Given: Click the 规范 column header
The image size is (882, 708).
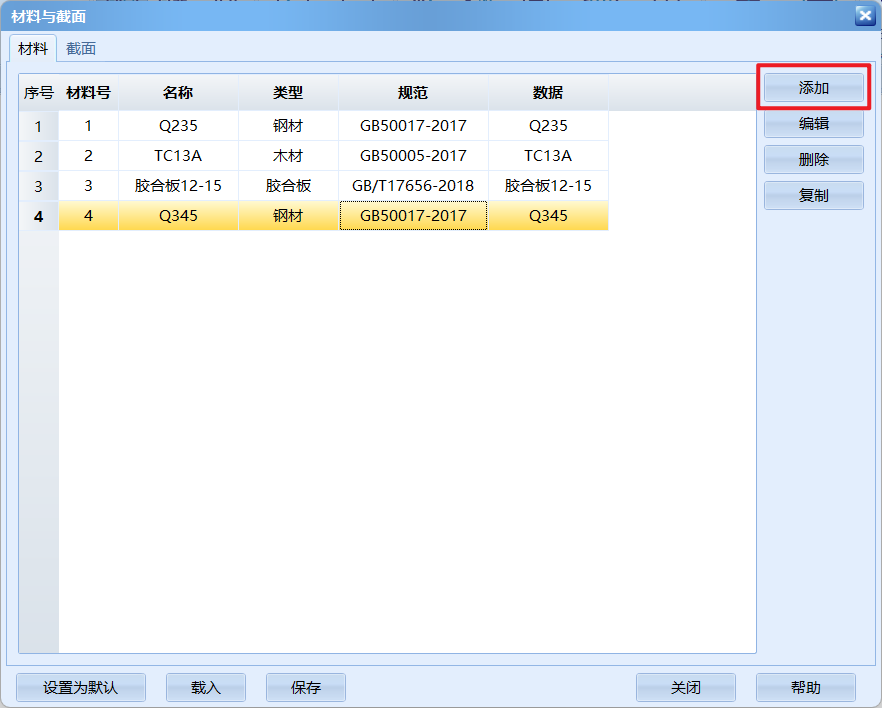Looking at the screenshot, I should pos(413,93).
